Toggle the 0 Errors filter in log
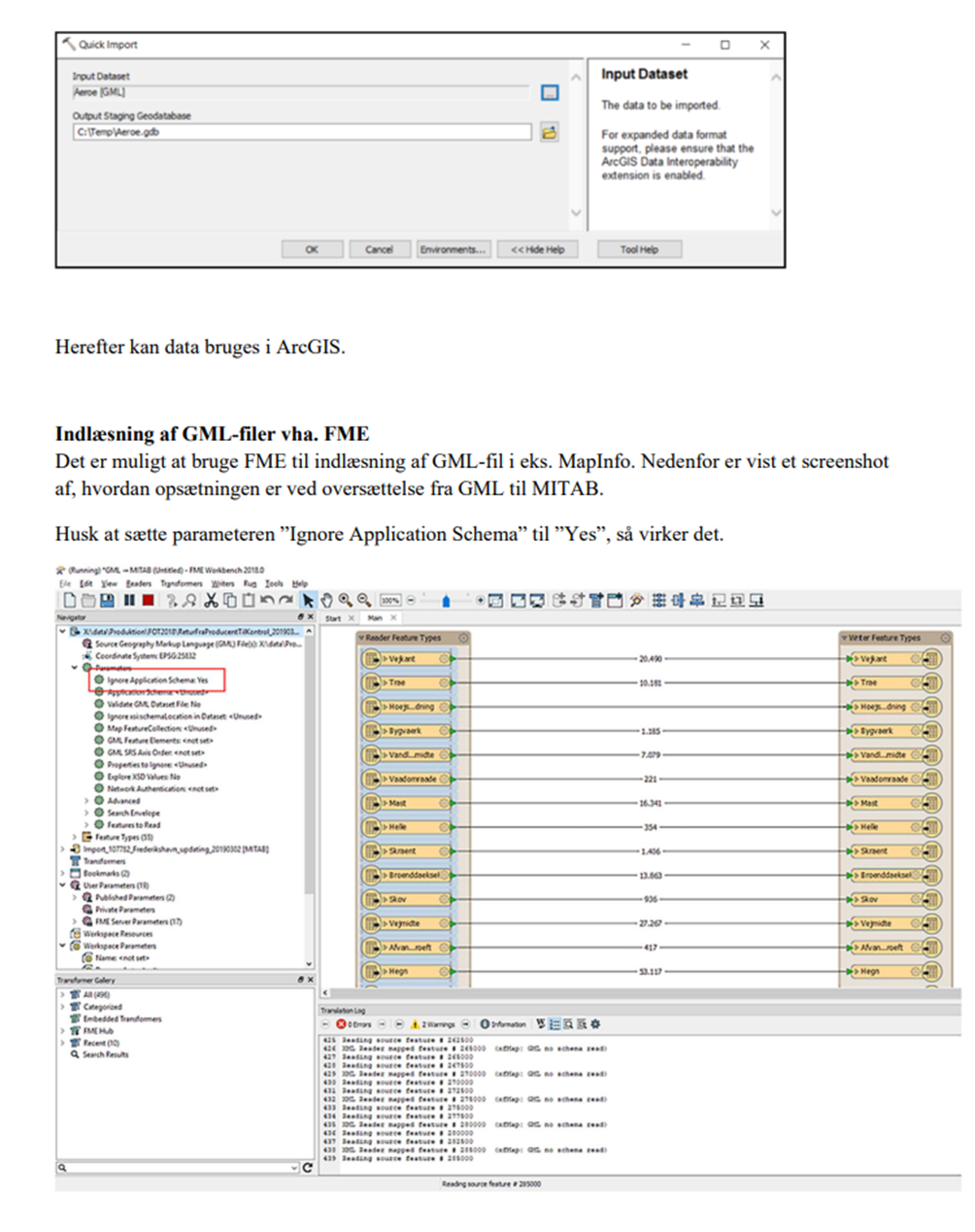The image size is (975, 1232). pyautogui.click(x=354, y=1024)
